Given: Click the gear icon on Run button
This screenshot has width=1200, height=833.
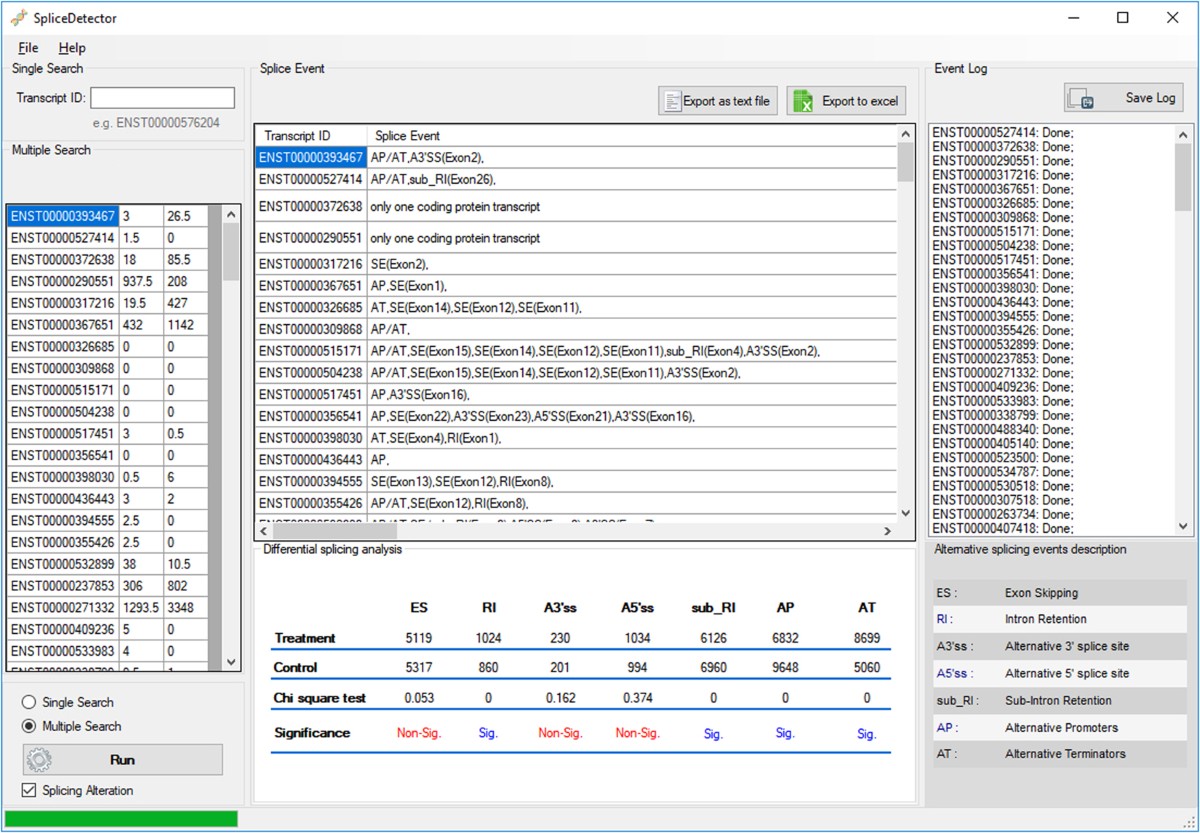Looking at the screenshot, I should click(39, 760).
